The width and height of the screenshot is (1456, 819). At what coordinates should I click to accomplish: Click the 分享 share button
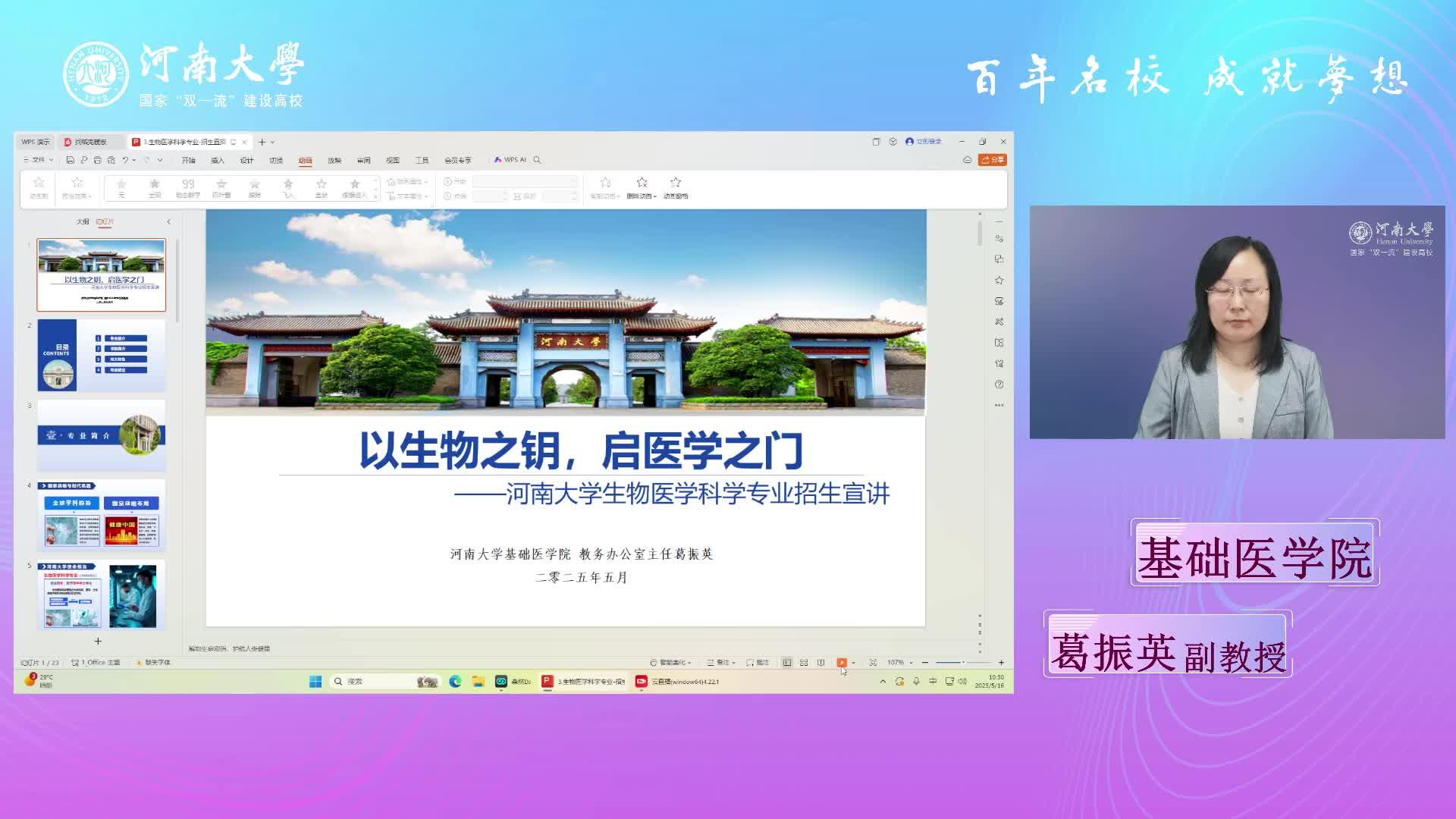coord(993,160)
